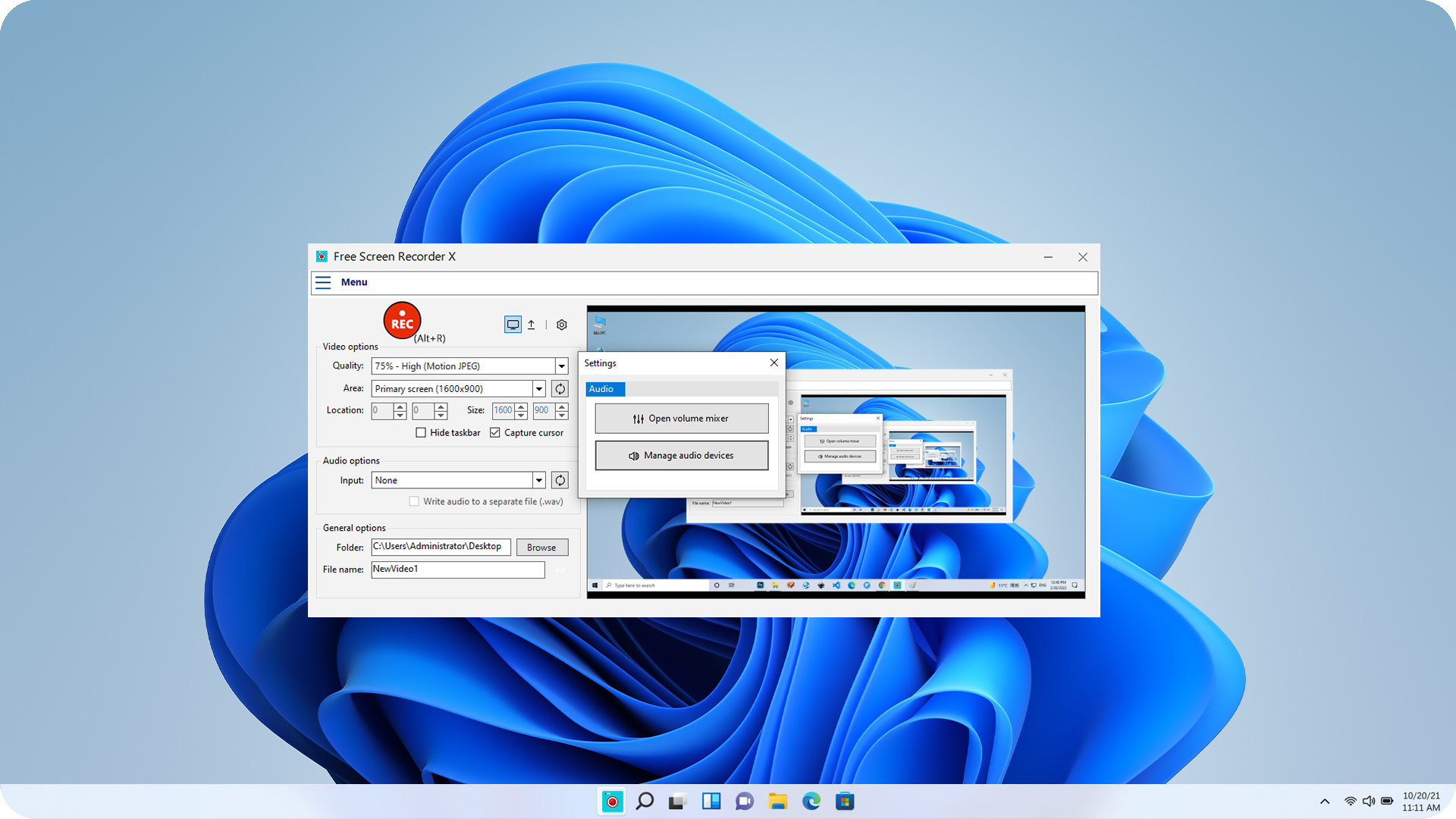Open the volume mixer
The height and width of the screenshot is (819, 1456).
(680, 418)
